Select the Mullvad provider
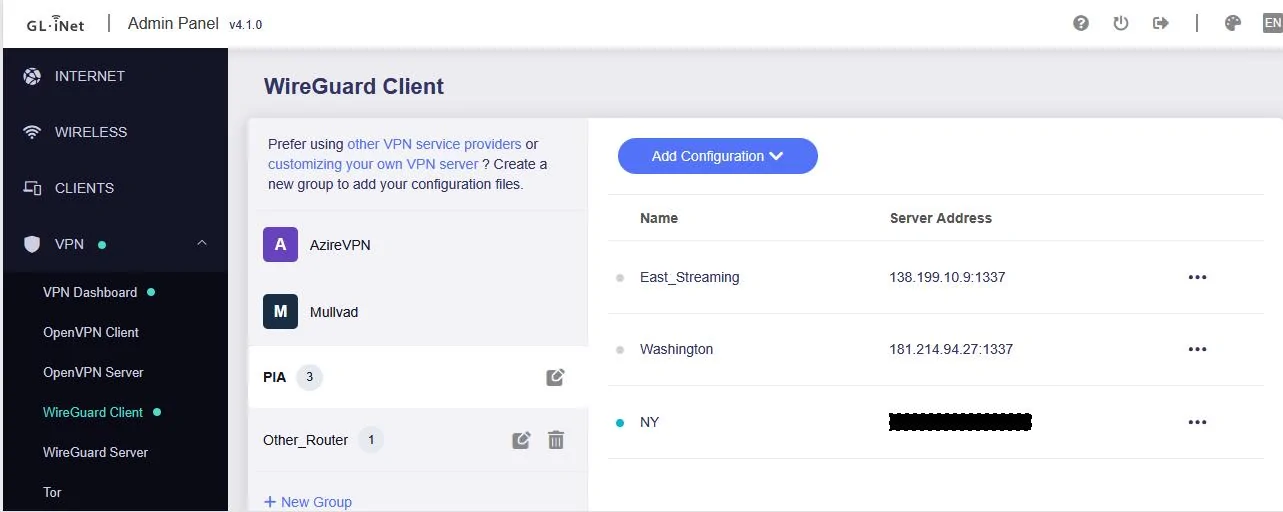The width and height of the screenshot is (1283, 512). click(334, 312)
